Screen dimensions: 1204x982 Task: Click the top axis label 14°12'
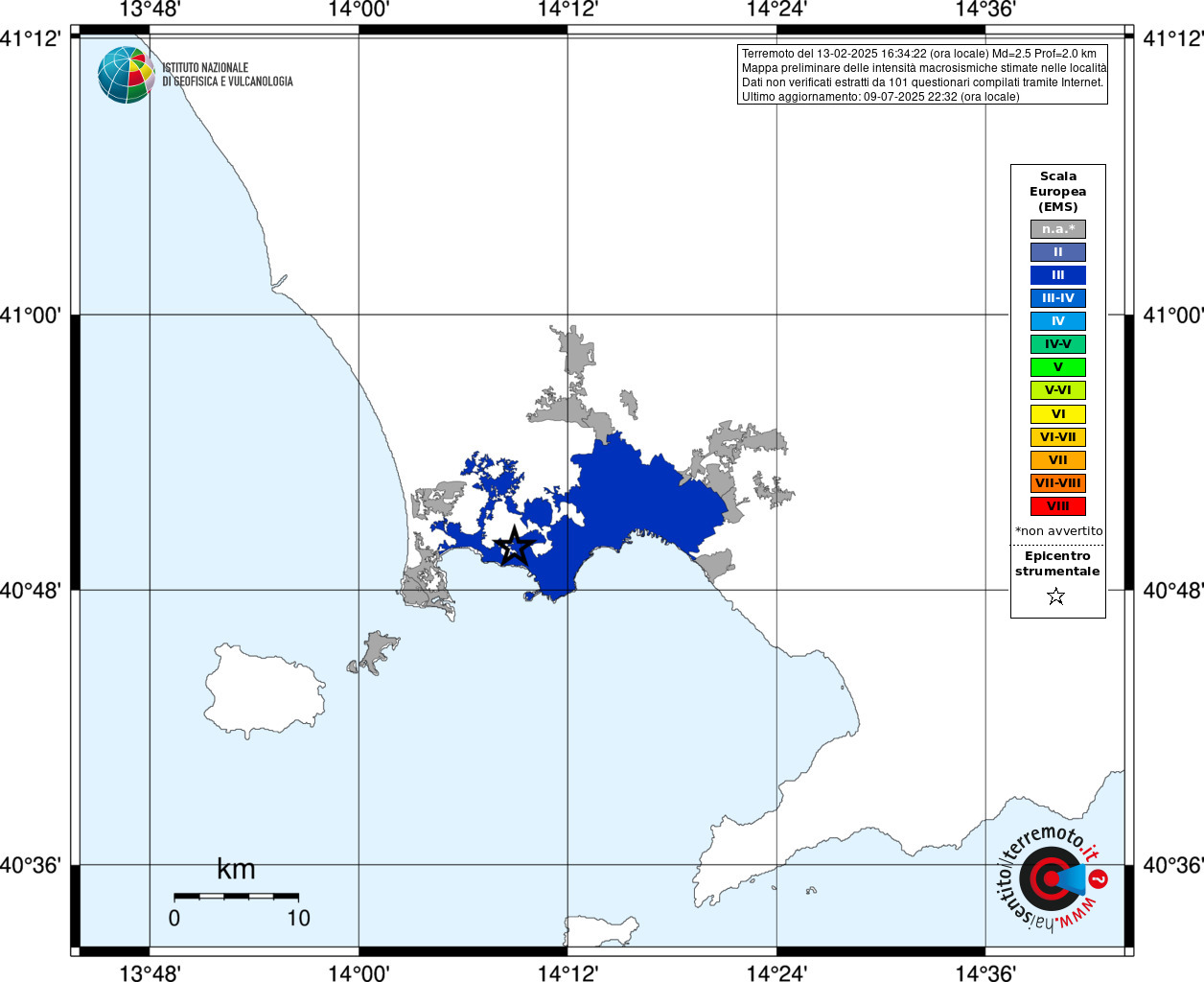point(567,10)
